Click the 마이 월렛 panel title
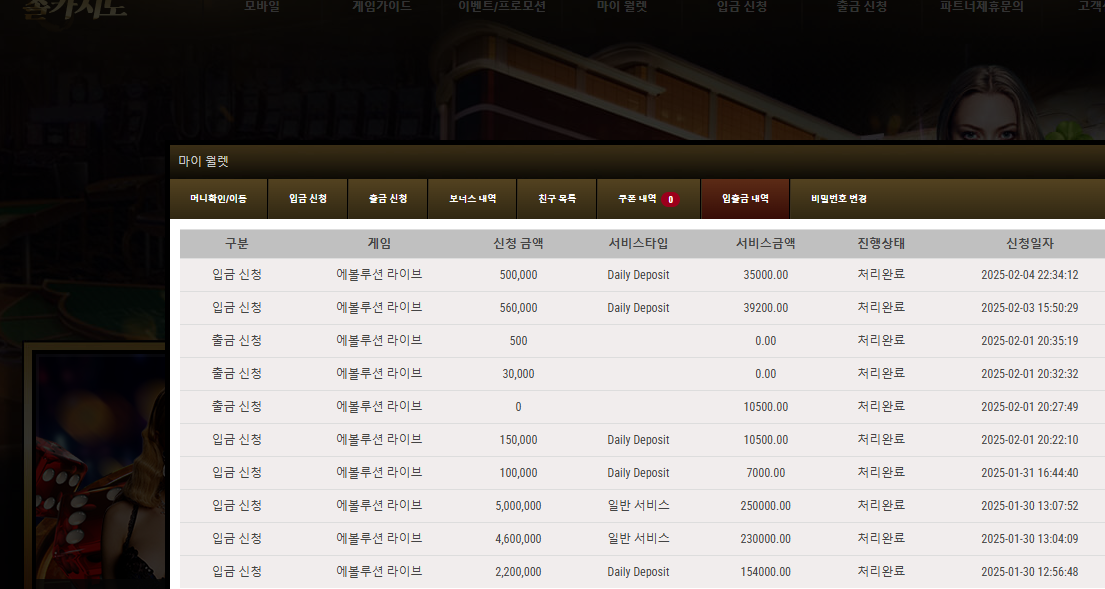The width and height of the screenshot is (1105, 589). coord(204,161)
